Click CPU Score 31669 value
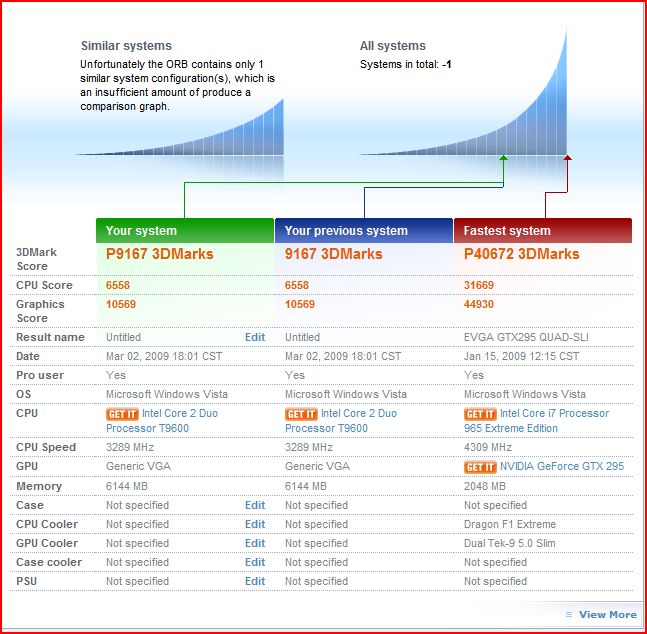The height and width of the screenshot is (634, 647). (x=479, y=285)
